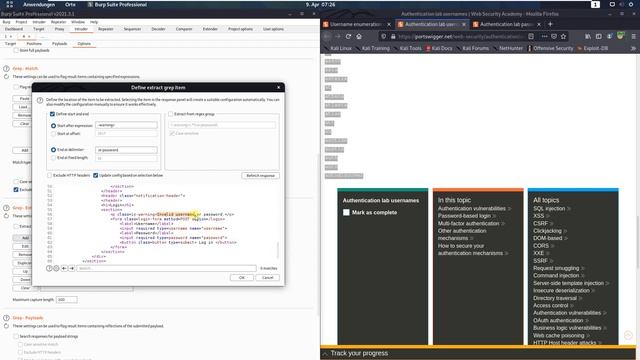
Task: Open the notifications icon in top panel
Action: pos(612,4)
